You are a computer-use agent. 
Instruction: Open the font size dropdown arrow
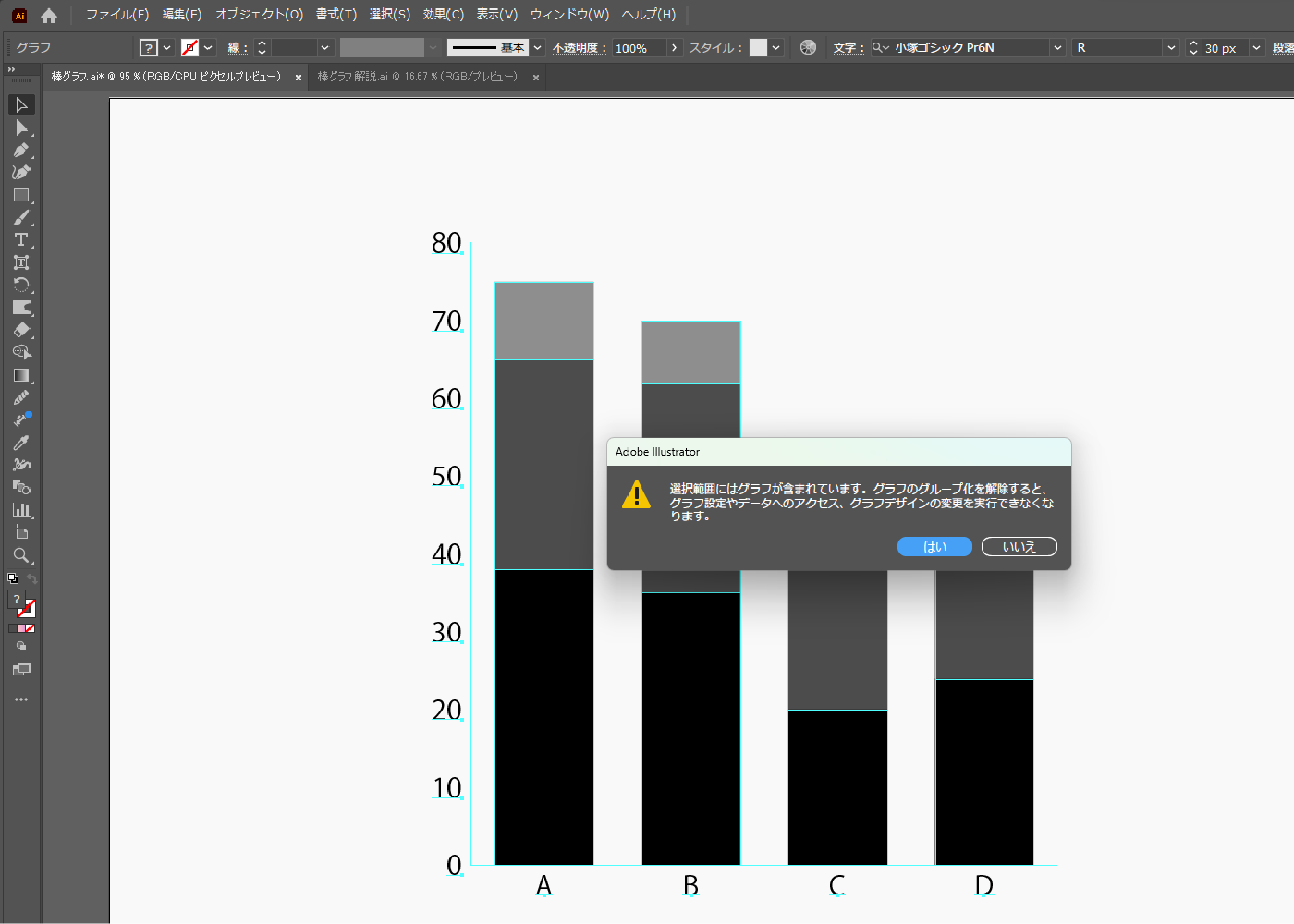pos(1256,47)
